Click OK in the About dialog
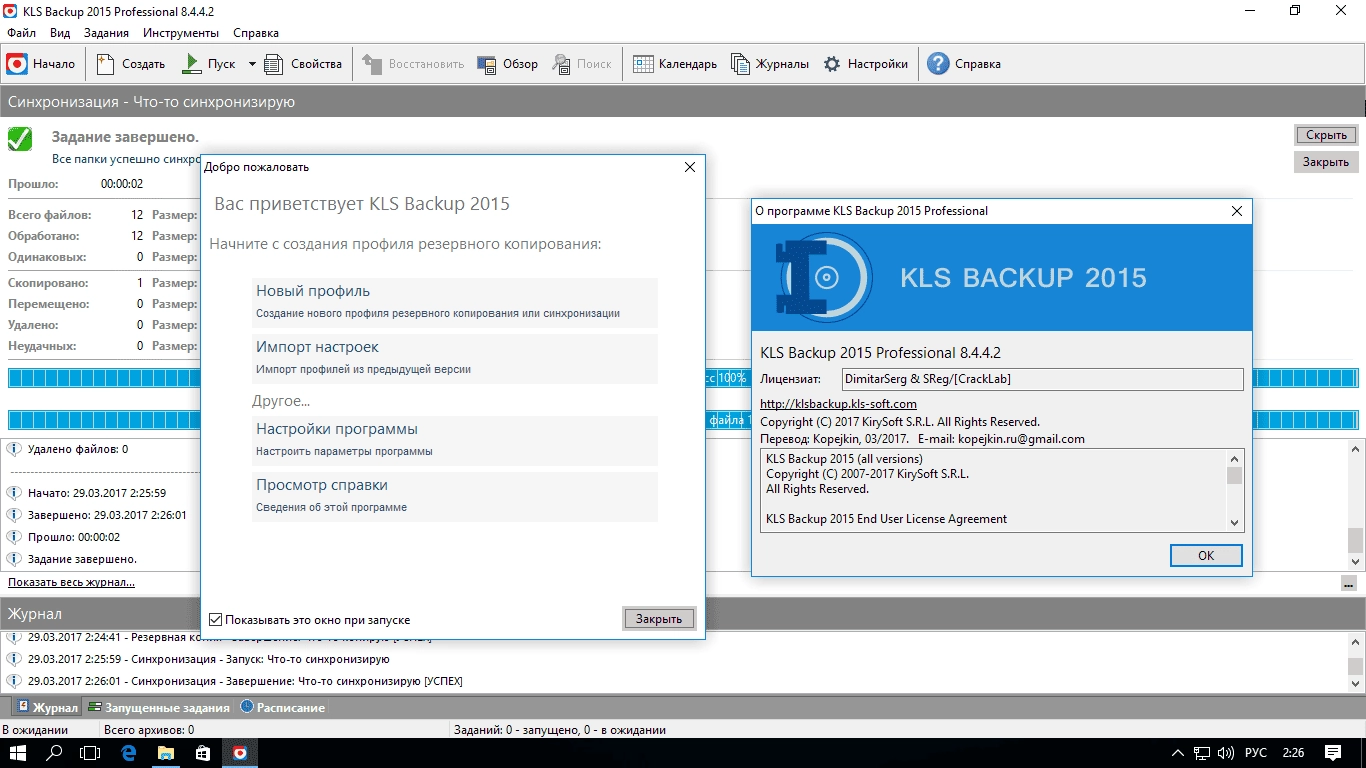The width and height of the screenshot is (1366, 768). (x=1206, y=555)
